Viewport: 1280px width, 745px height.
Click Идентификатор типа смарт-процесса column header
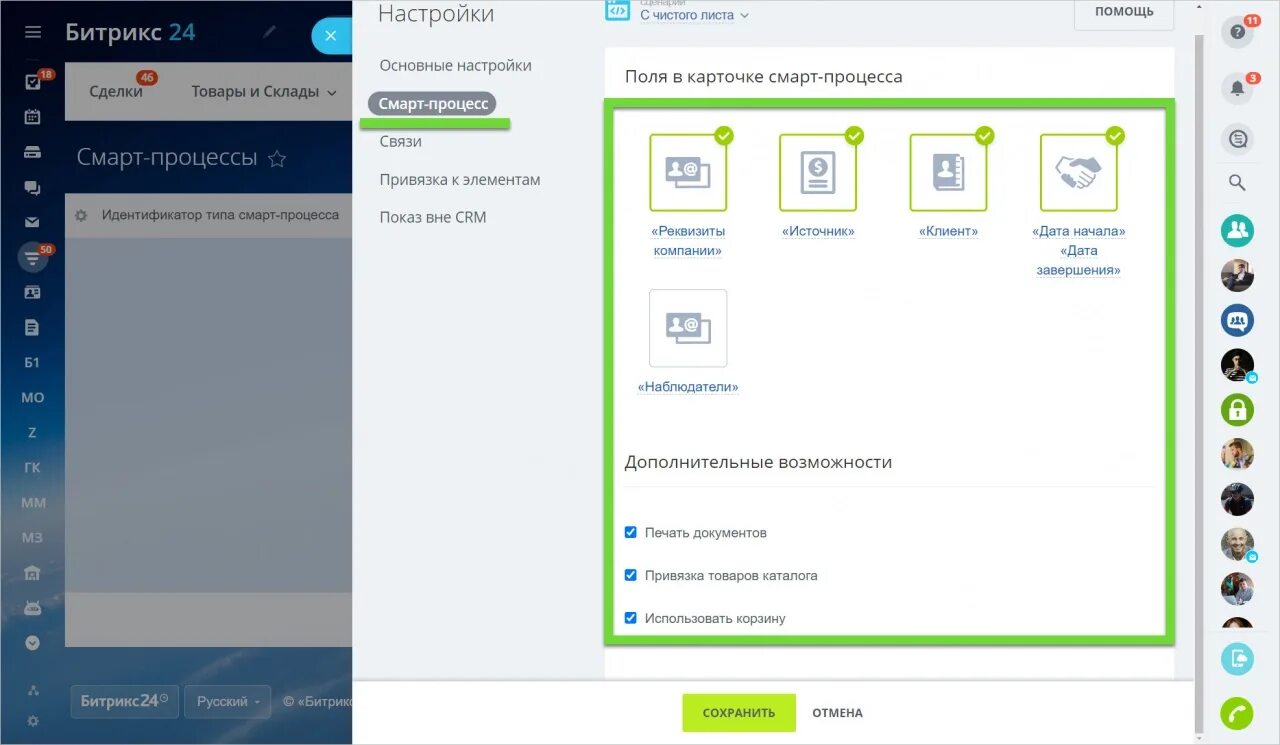tap(220, 215)
